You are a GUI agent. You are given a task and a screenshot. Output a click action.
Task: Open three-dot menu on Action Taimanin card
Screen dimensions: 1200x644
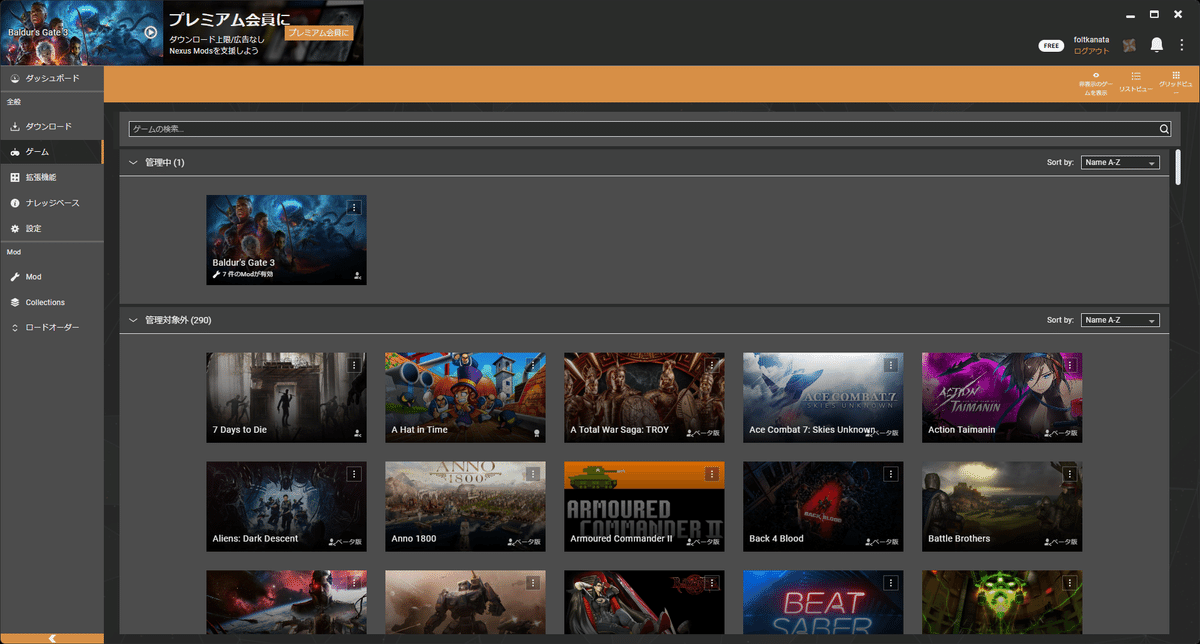pyautogui.click(x=1069, y=365)
